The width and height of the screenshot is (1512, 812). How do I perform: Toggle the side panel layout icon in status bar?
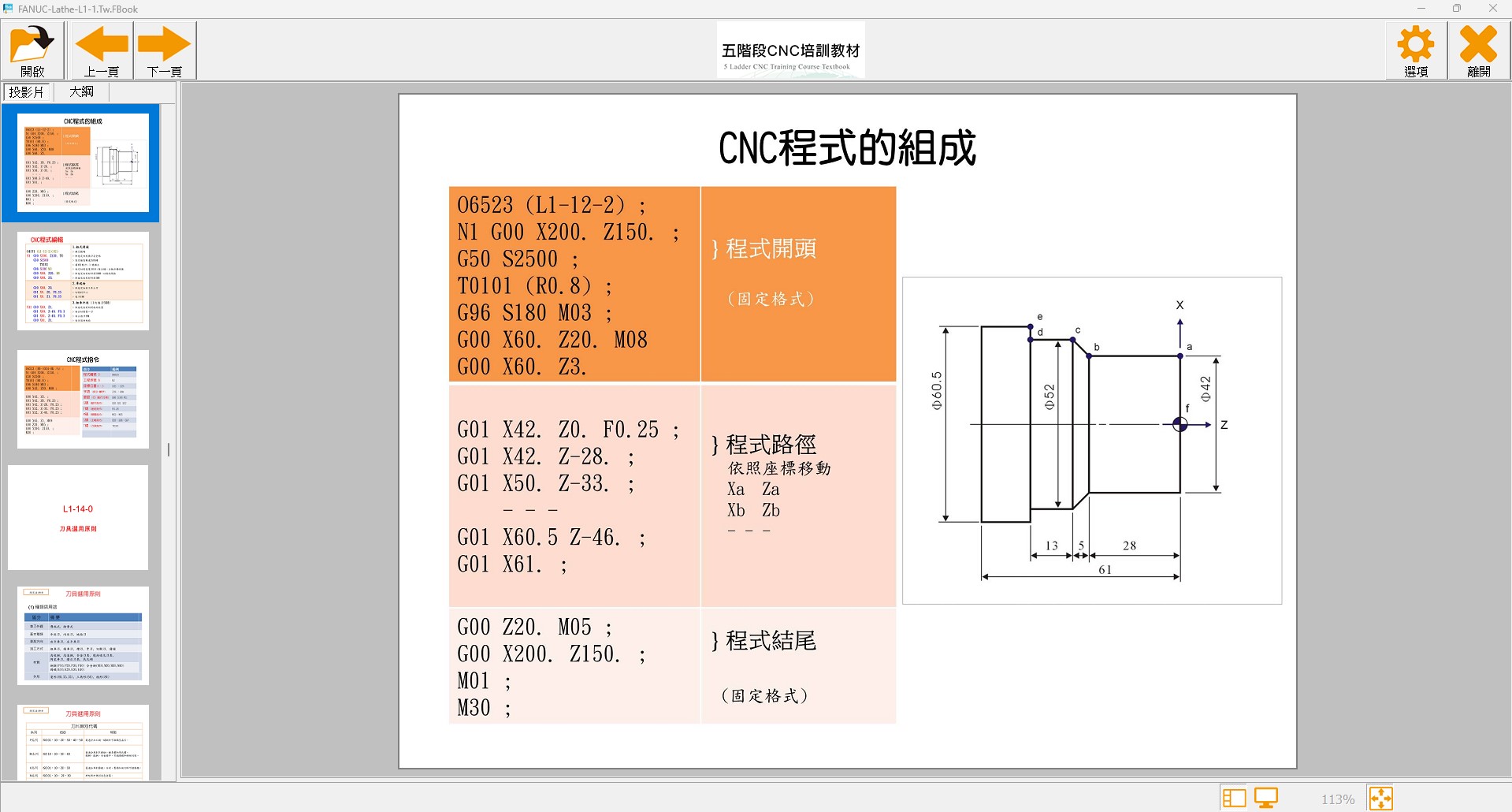tap(1234, 798)
